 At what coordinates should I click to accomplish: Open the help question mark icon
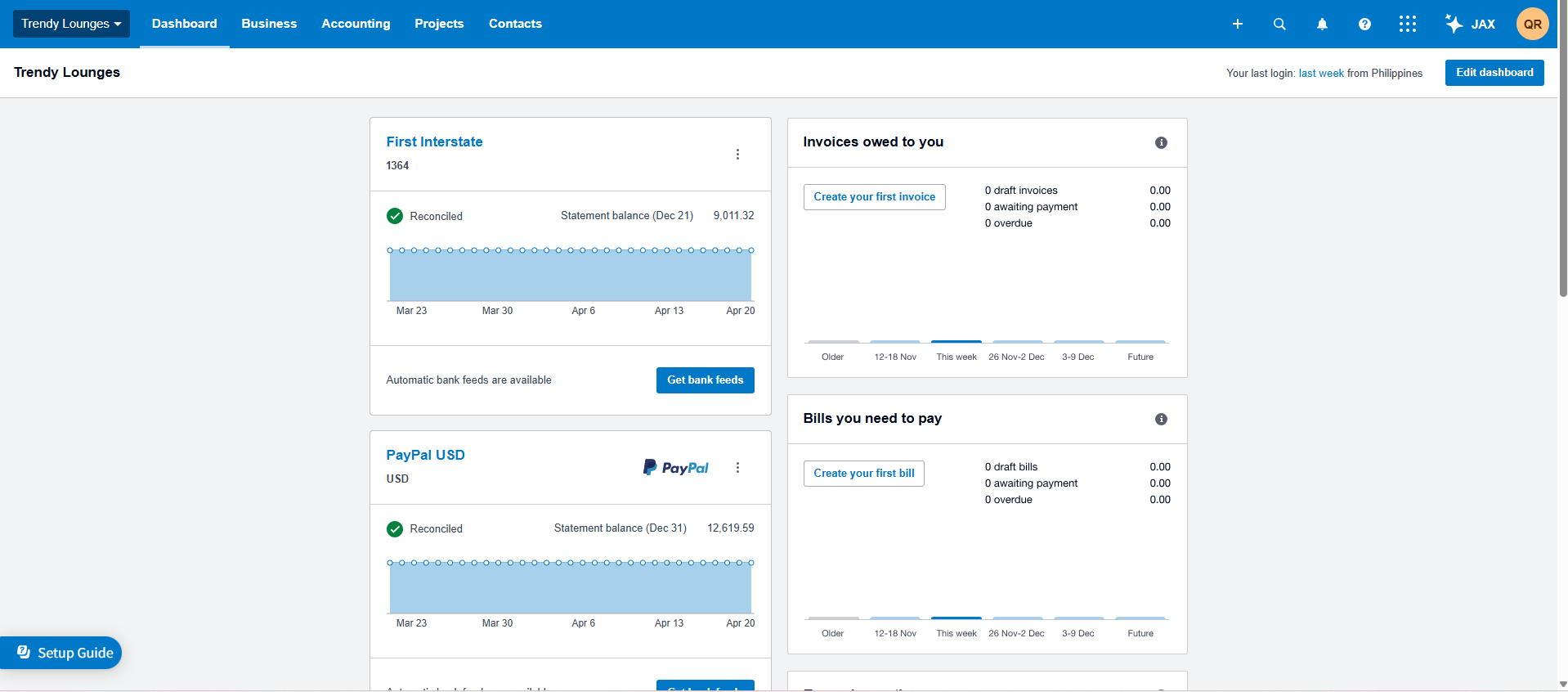tap(1364, 24)
